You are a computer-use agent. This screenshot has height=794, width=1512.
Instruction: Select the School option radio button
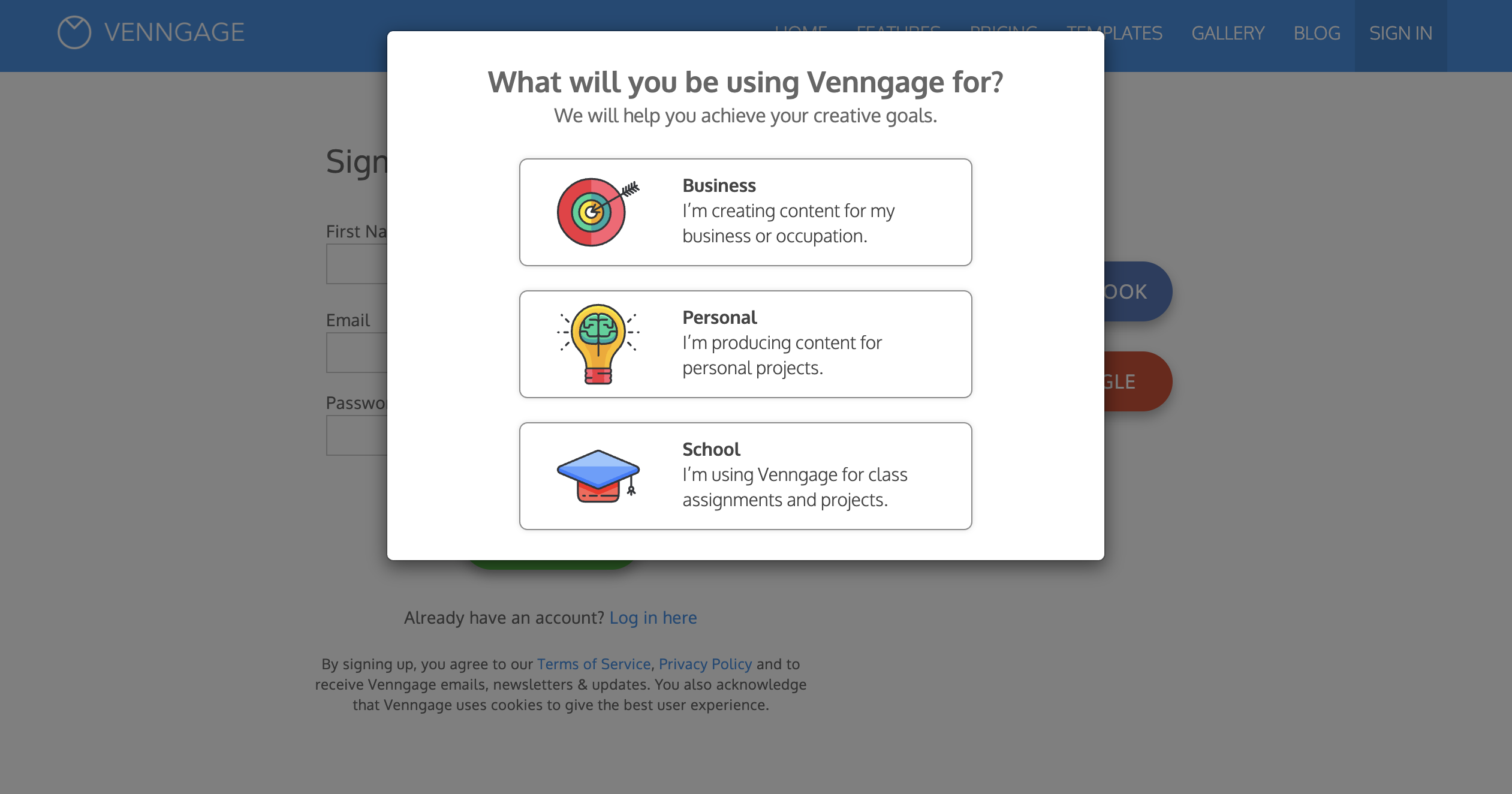pyautogui.click(x=745, y=476)
